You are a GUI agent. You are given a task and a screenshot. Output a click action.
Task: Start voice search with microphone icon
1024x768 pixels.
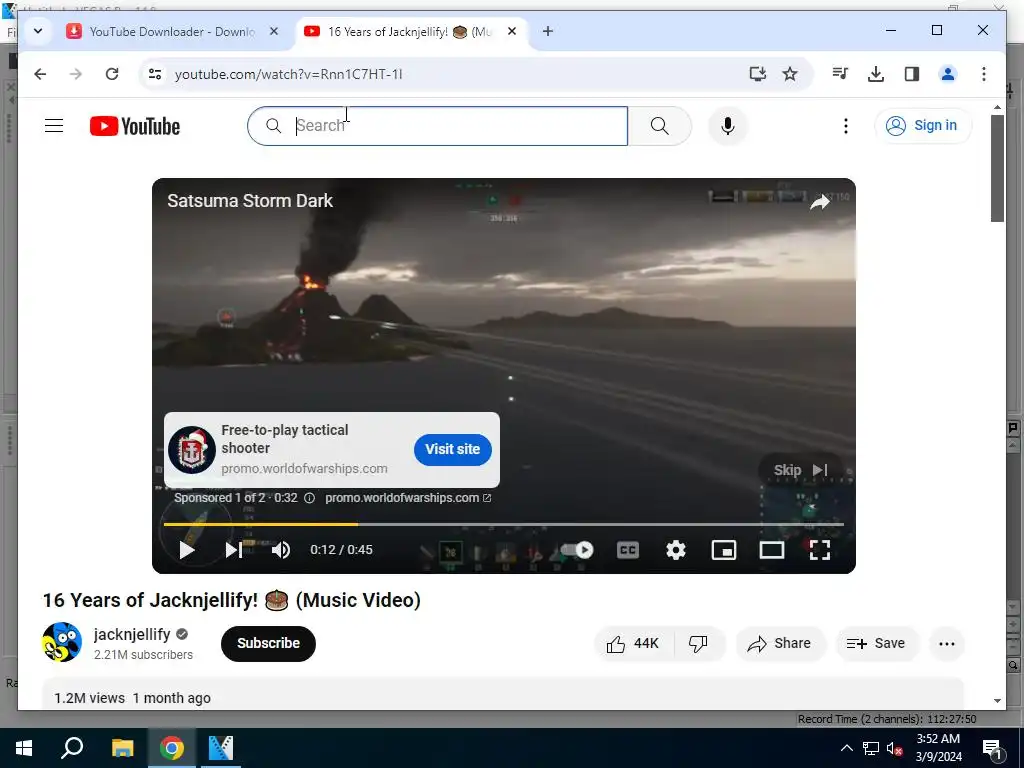coord(728,126)
